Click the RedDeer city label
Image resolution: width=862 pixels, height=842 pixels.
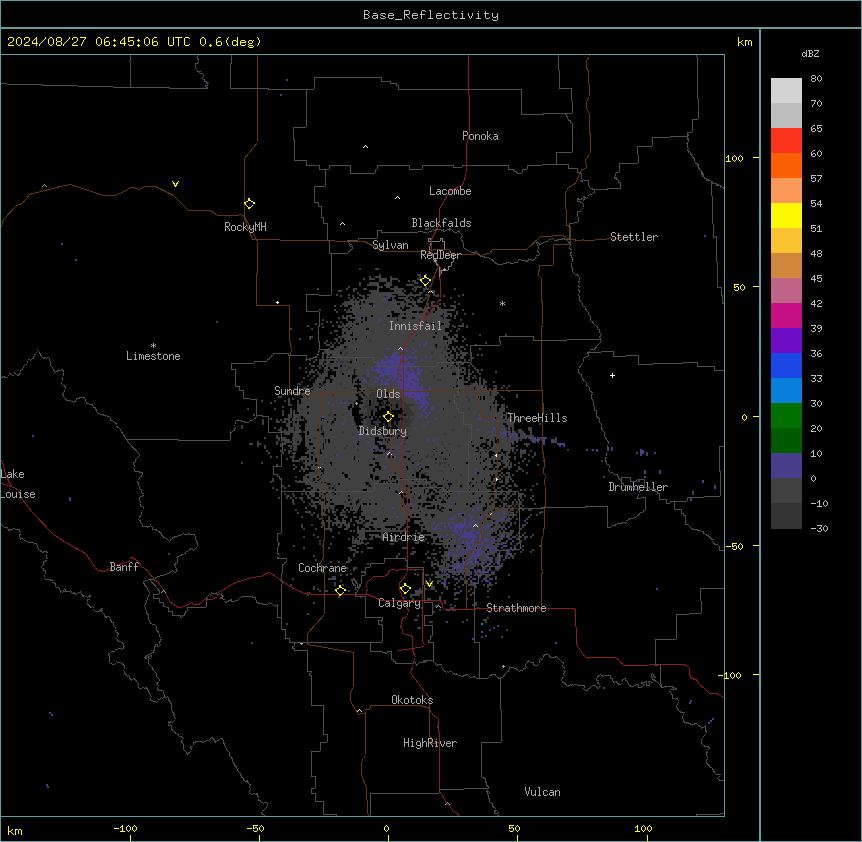click(440, 255)
